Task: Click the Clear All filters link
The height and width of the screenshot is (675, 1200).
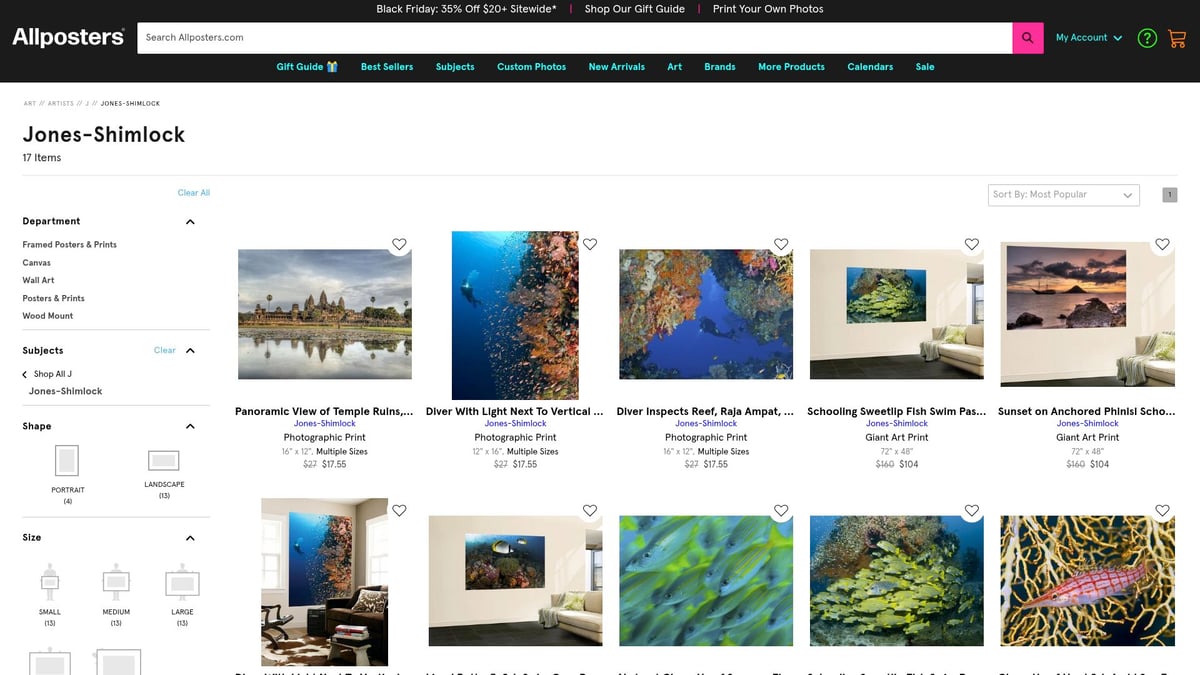Action: pos(193,193)
